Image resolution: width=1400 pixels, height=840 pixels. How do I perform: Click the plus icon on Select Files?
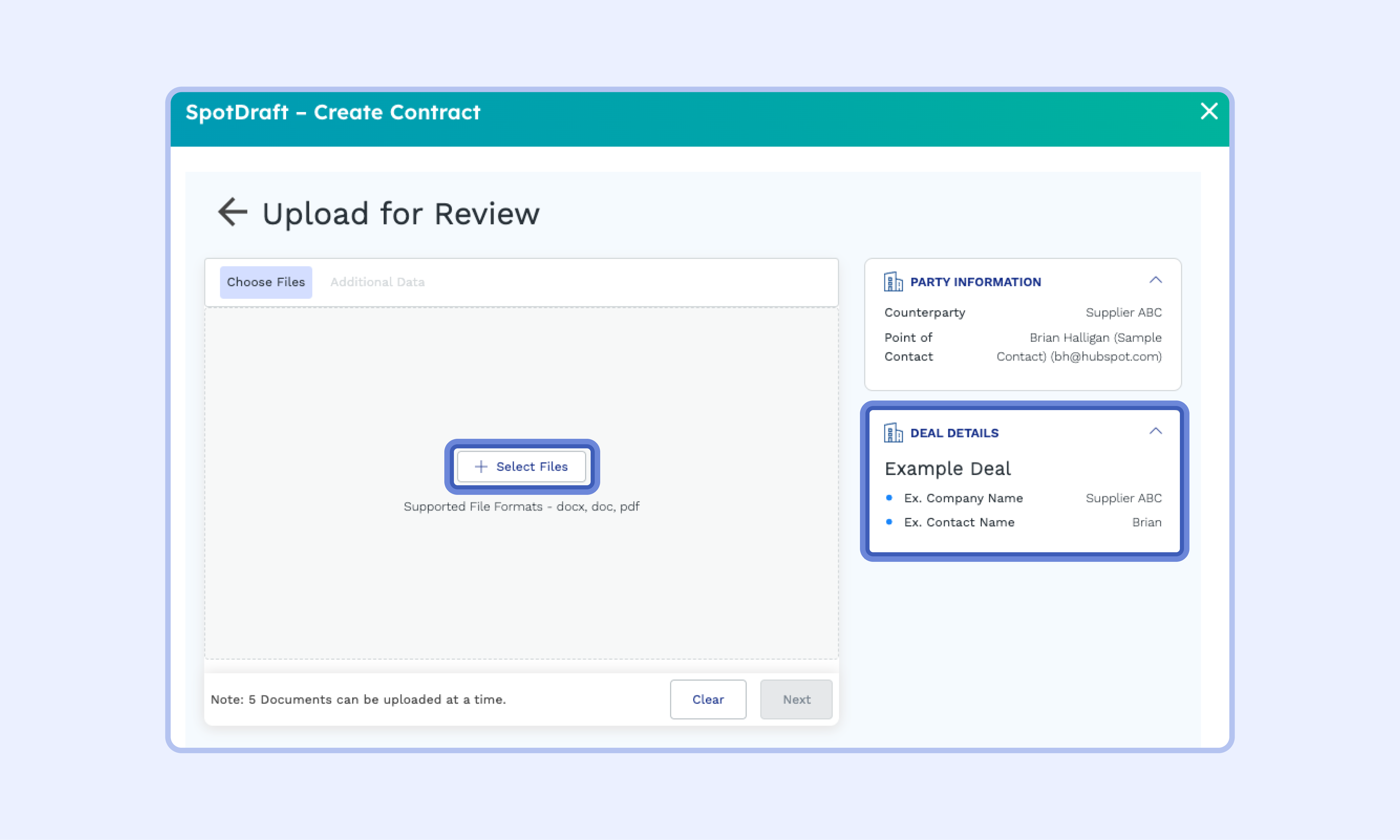481,466
